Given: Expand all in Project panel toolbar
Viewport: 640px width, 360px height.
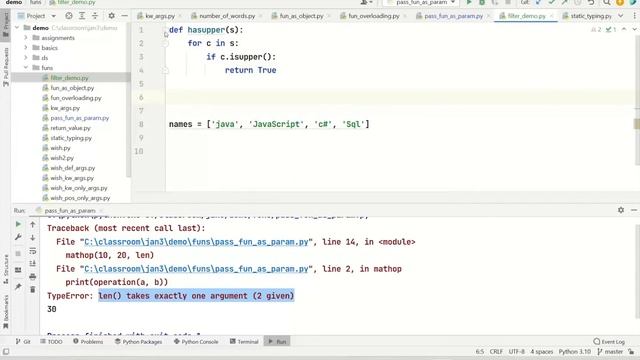Looking at the screenshot, I should click(82, 16).
